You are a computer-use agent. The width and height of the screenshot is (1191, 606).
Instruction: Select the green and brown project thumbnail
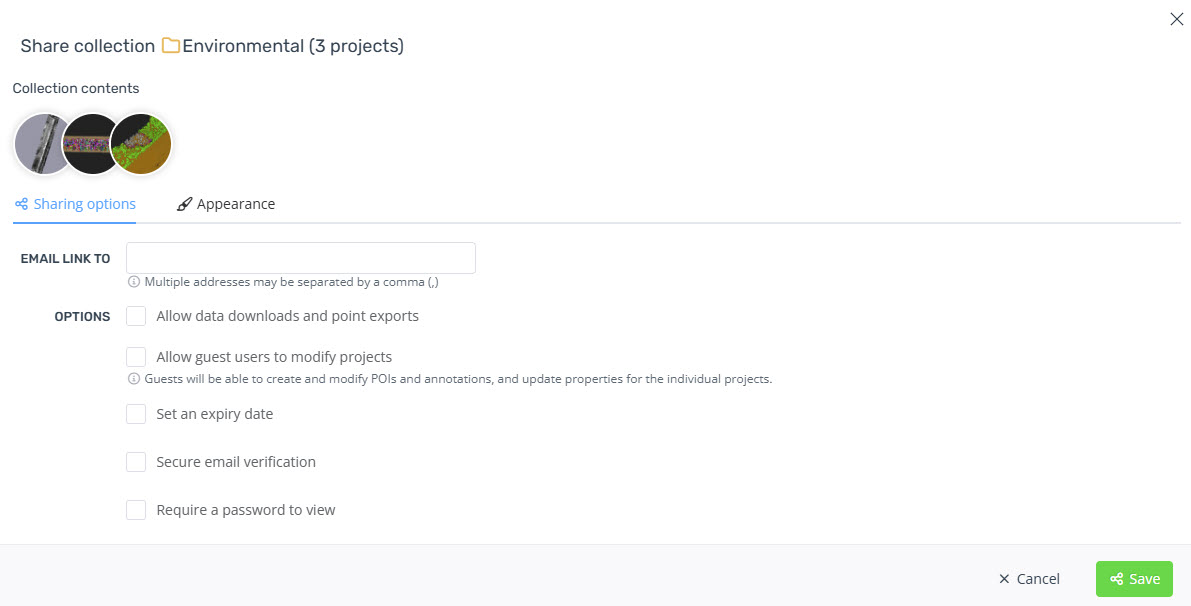[141, 144]
